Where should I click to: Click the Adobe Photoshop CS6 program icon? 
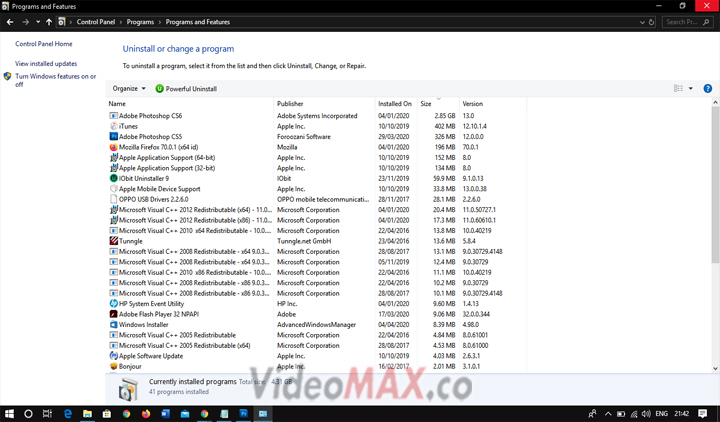(x=113, y=116)
